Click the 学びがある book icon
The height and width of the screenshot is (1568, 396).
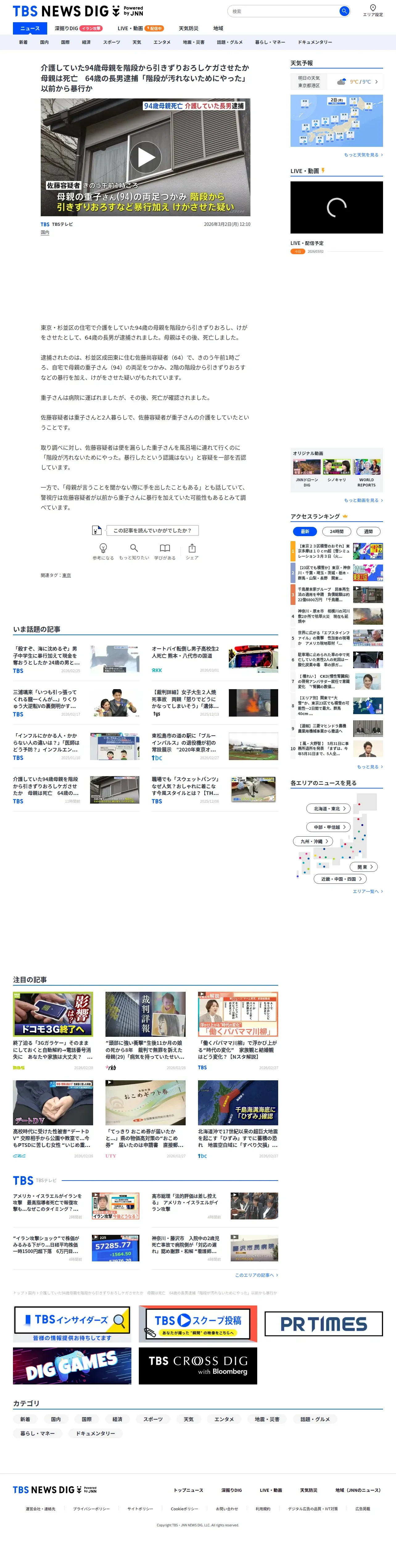[x=165, y=548]
